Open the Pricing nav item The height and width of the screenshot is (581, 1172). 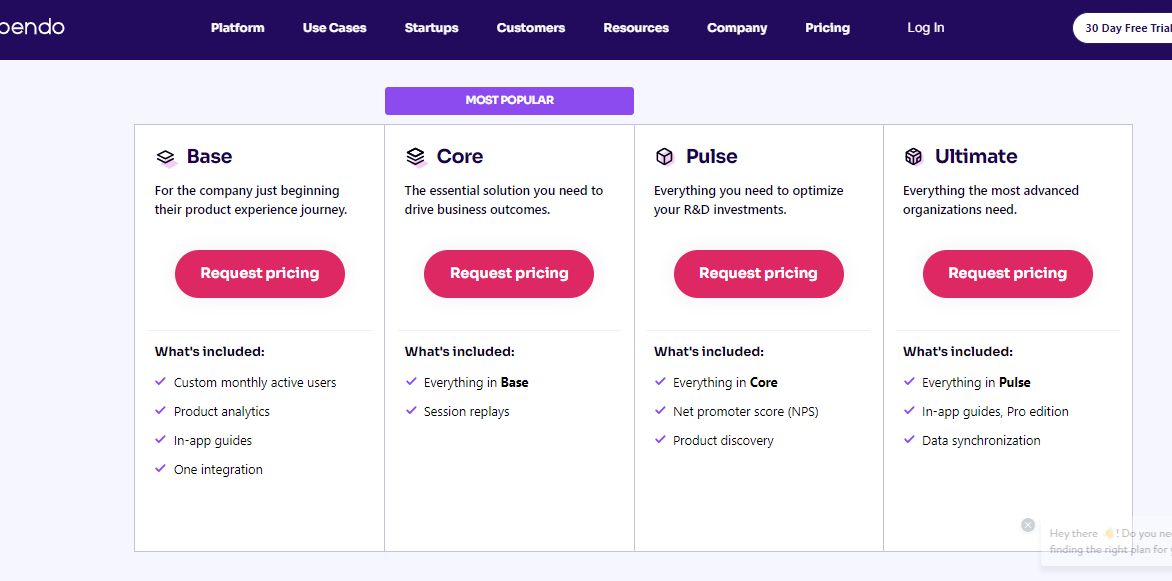click(x=827, y=28)
